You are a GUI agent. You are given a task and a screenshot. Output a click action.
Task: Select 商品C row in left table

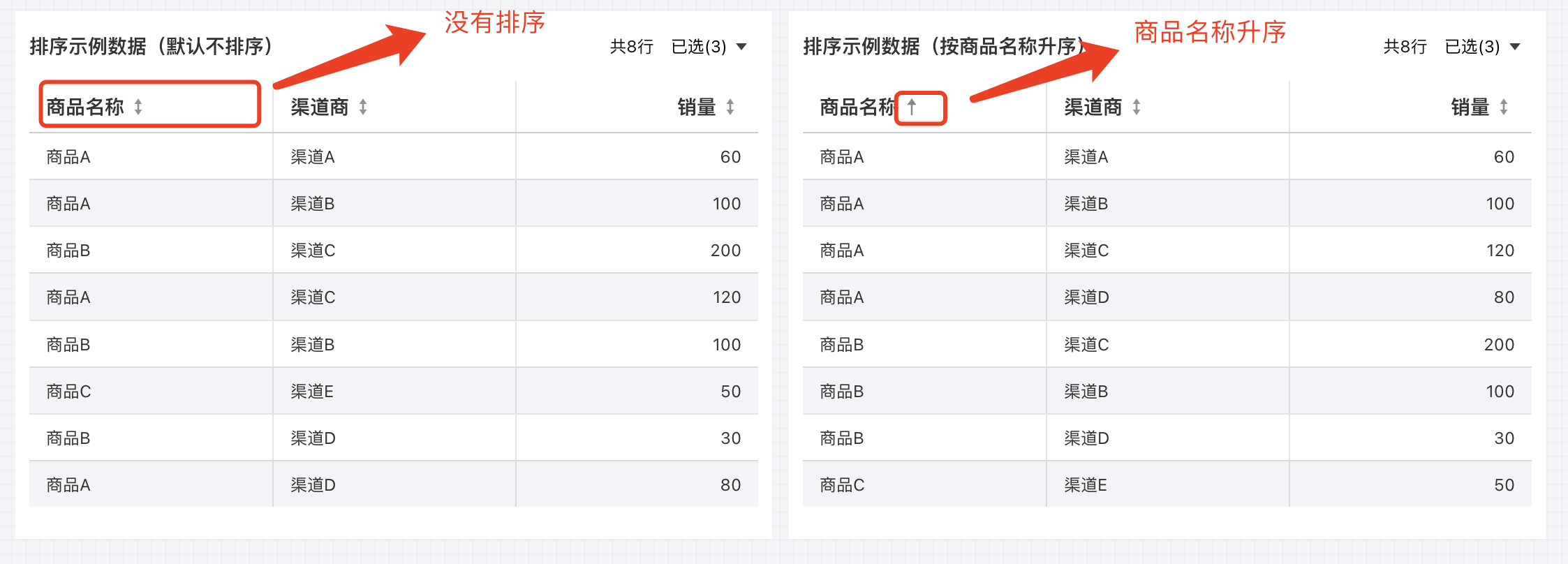68,392
